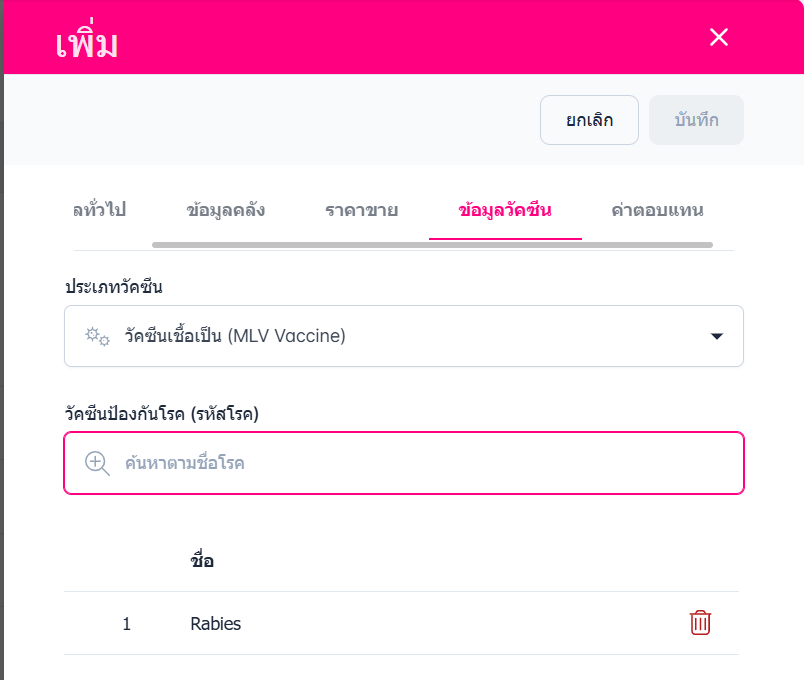The width and height of the screenshot is (804, 680).
Task: Delete the Rabies entry with the trash icon
Action: pos(700,623)
